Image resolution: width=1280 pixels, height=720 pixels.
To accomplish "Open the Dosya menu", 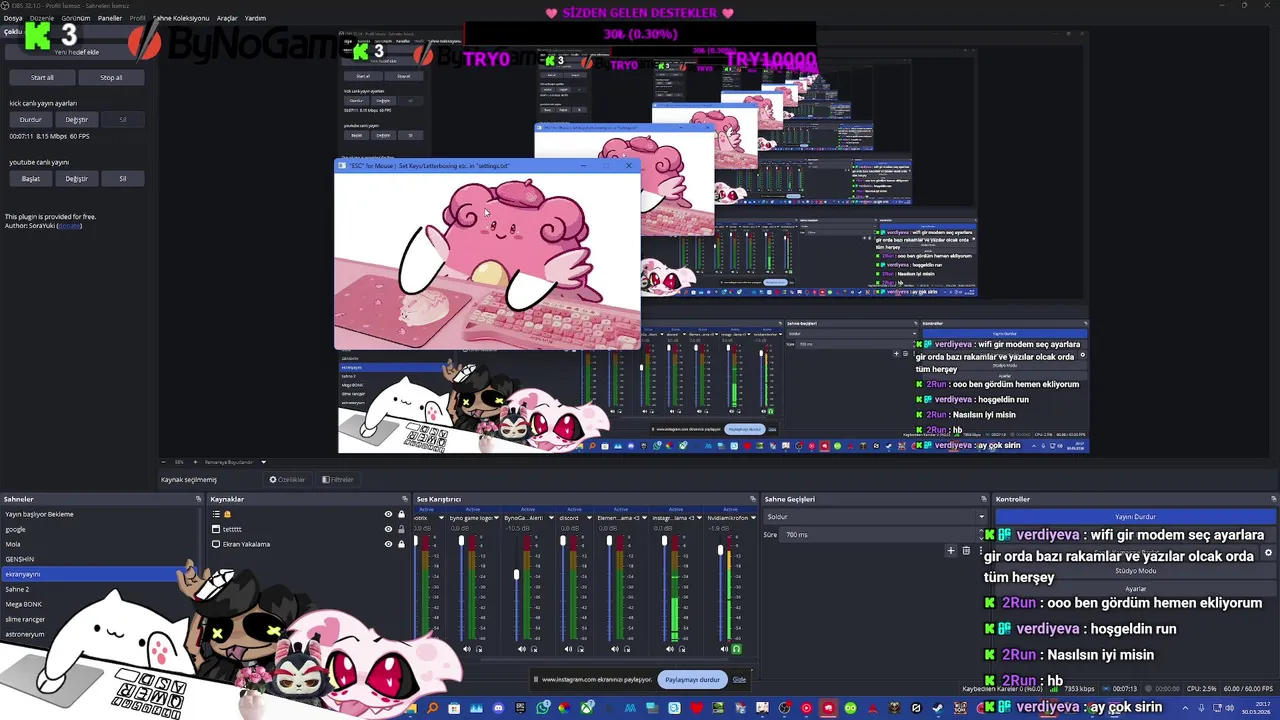I will [12, 18].
